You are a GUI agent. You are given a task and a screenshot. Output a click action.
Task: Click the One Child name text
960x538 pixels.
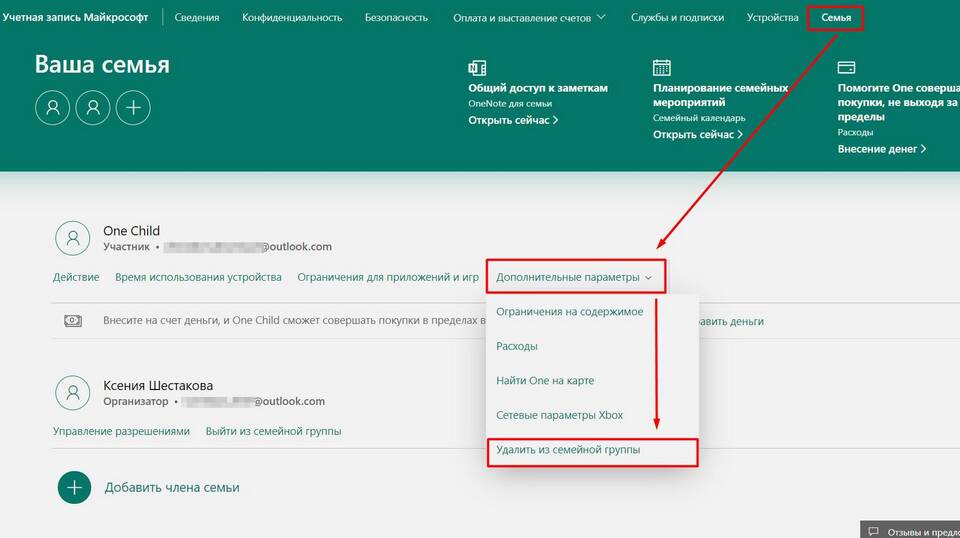(x=131, y=231)
